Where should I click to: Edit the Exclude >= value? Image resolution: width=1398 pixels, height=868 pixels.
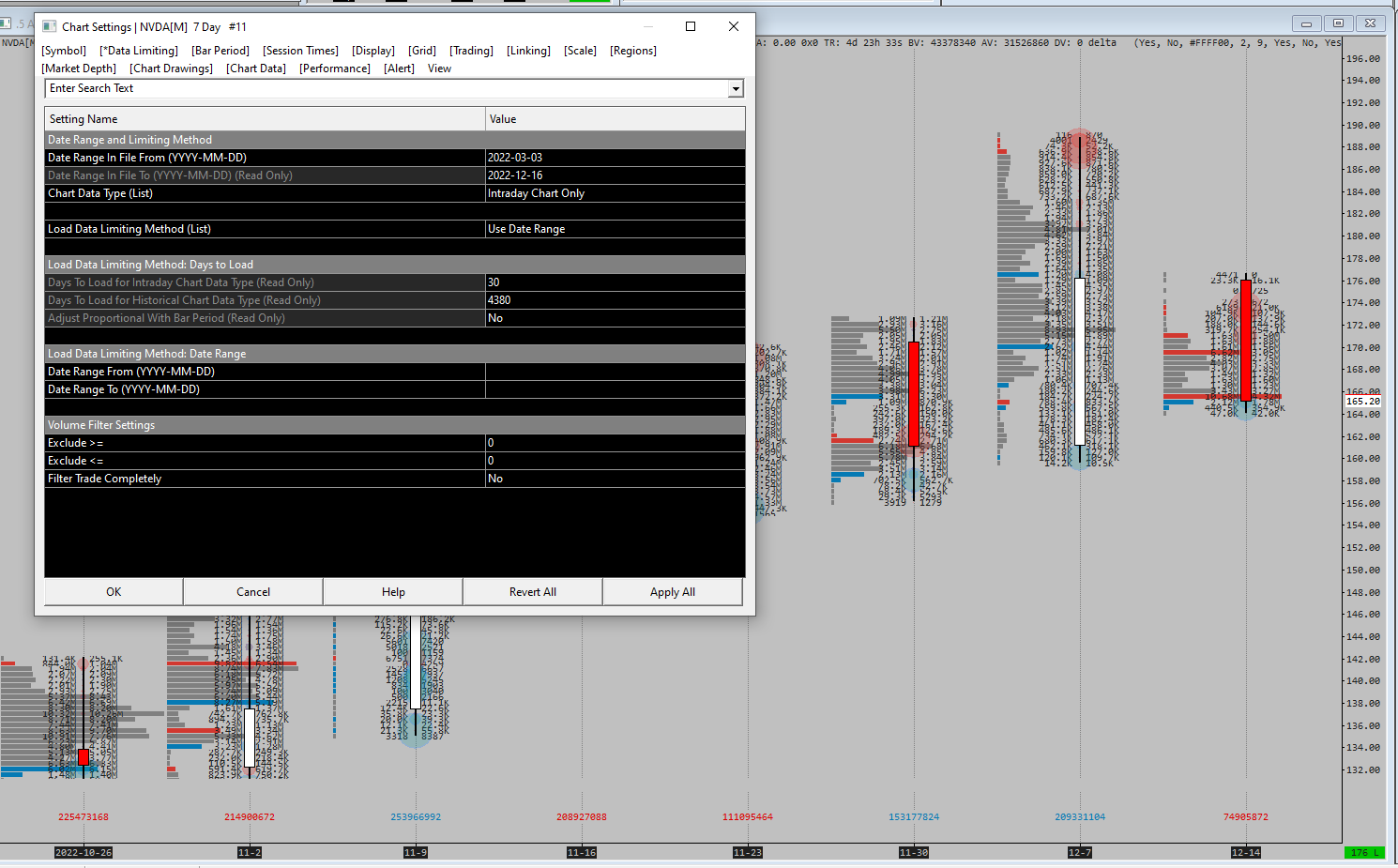(x=615, y=443)
